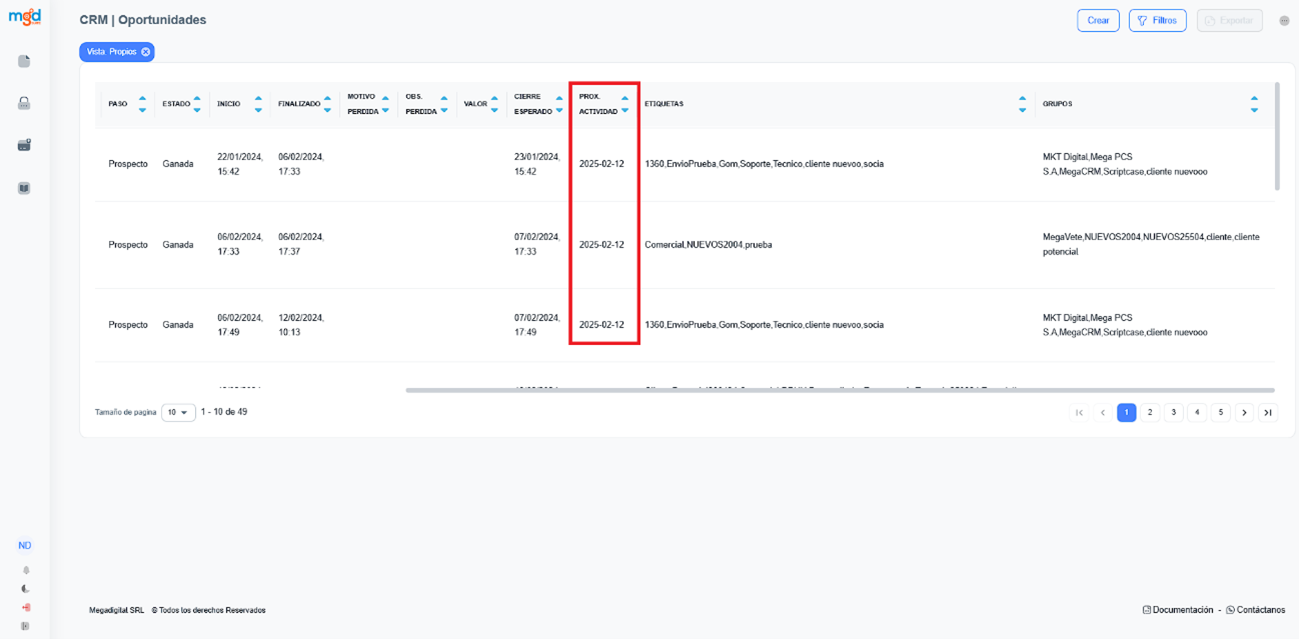Open the Filtros button
Image resolution: width=1299 pixels, height=639 pixels.
[1157, 20]
